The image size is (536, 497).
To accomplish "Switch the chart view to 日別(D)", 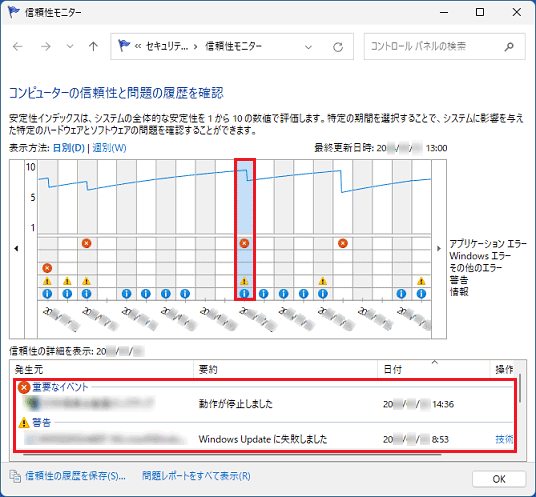I will coord(69,148).
